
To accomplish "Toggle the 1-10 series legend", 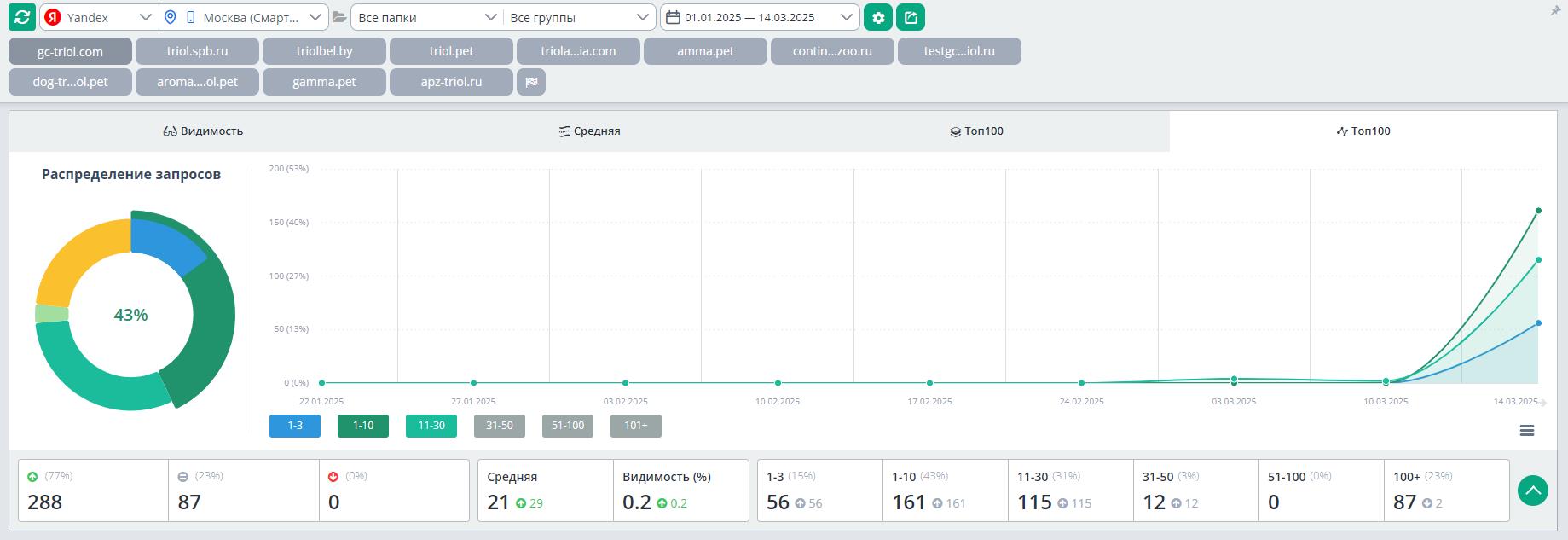I will (363, 426).
